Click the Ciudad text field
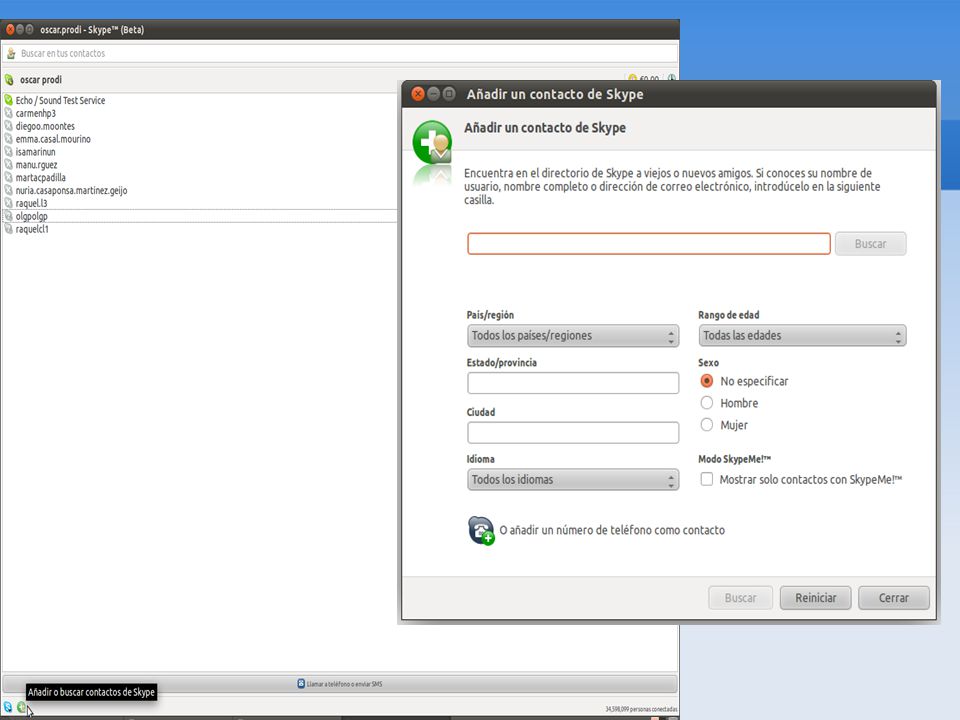 tap(573, 433)
